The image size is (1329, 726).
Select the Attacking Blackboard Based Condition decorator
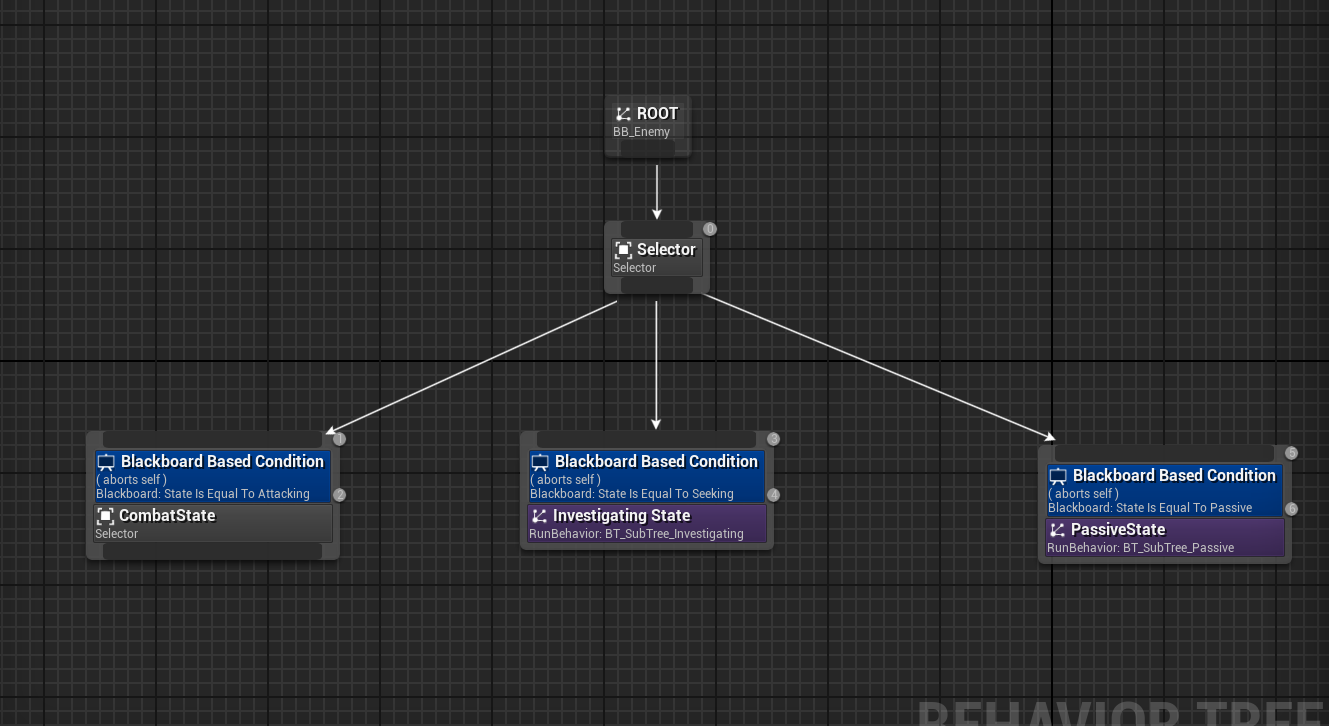213,476
